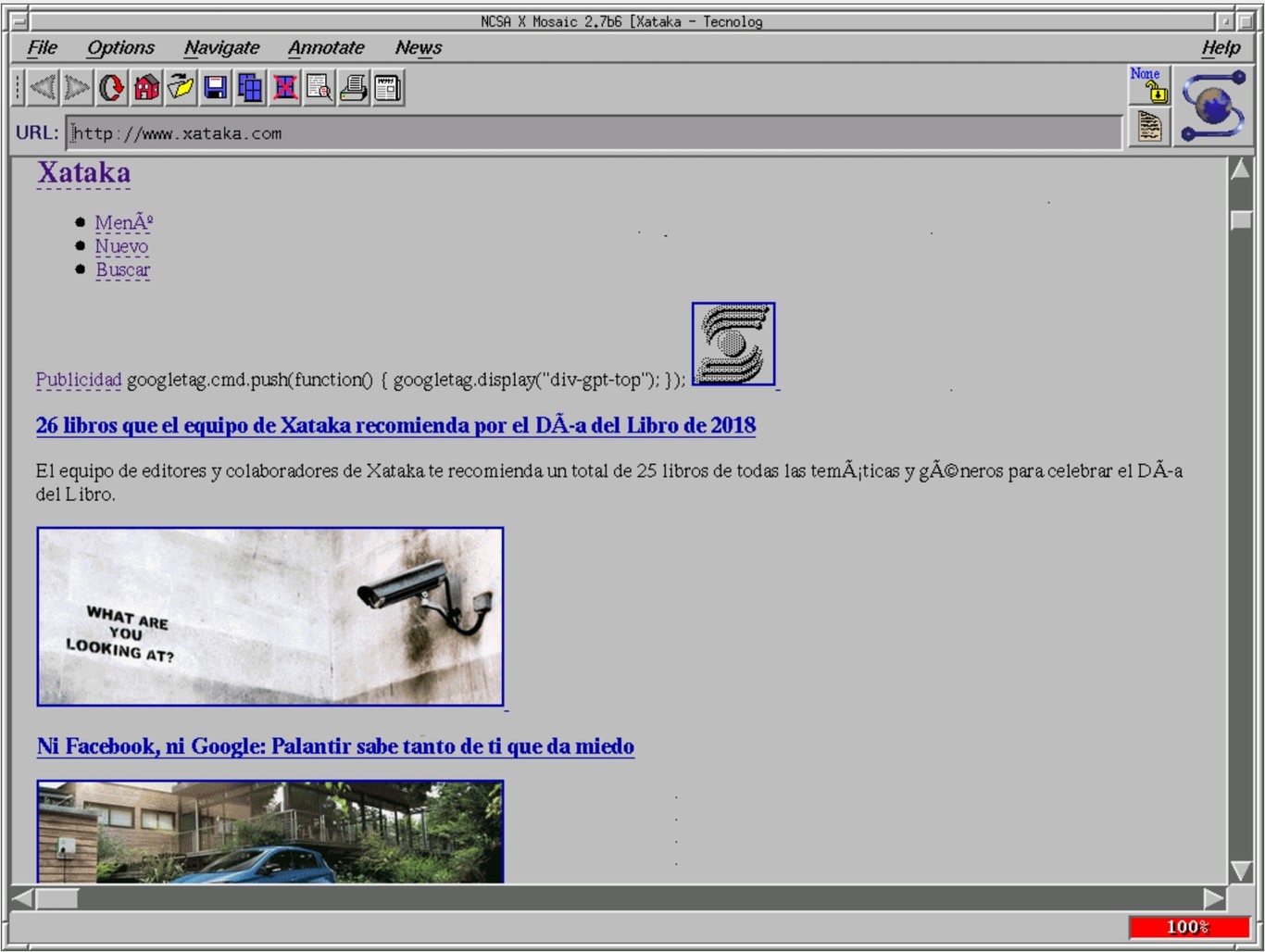The width and height of the screenshot is (1265, 952).
Task: Click the URL address text field
Action: (593, 133)
